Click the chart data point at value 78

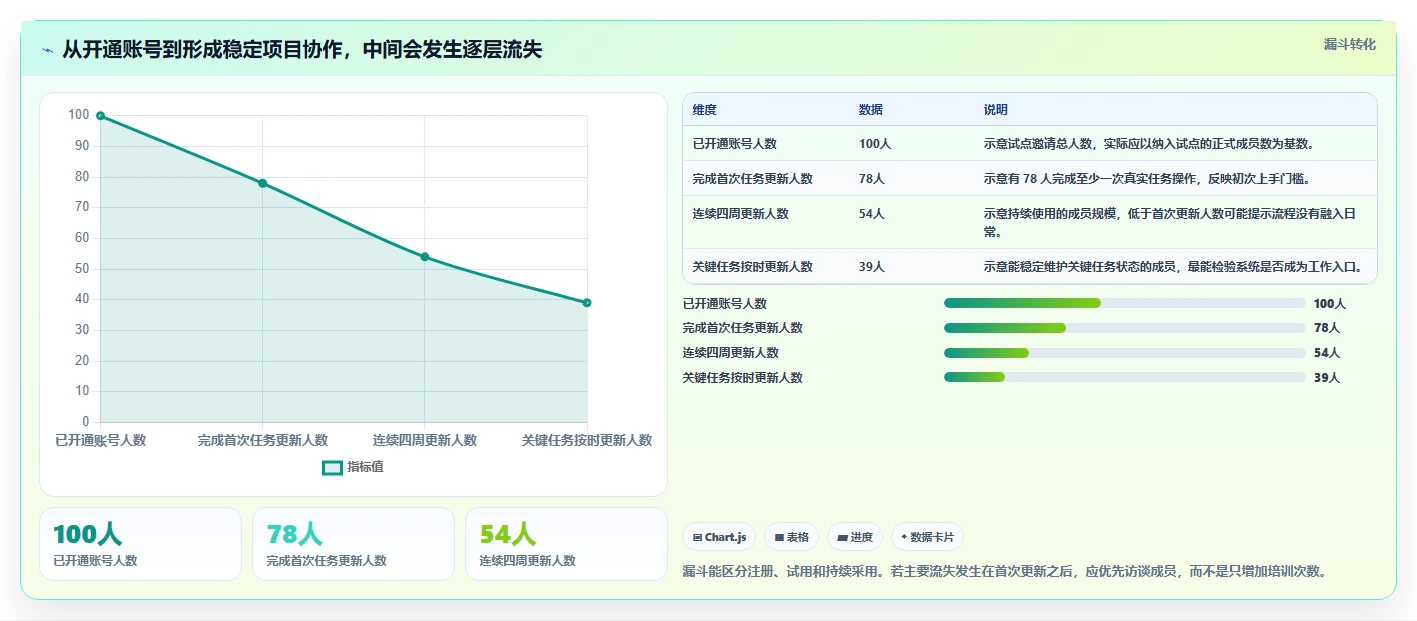[262, 183]
